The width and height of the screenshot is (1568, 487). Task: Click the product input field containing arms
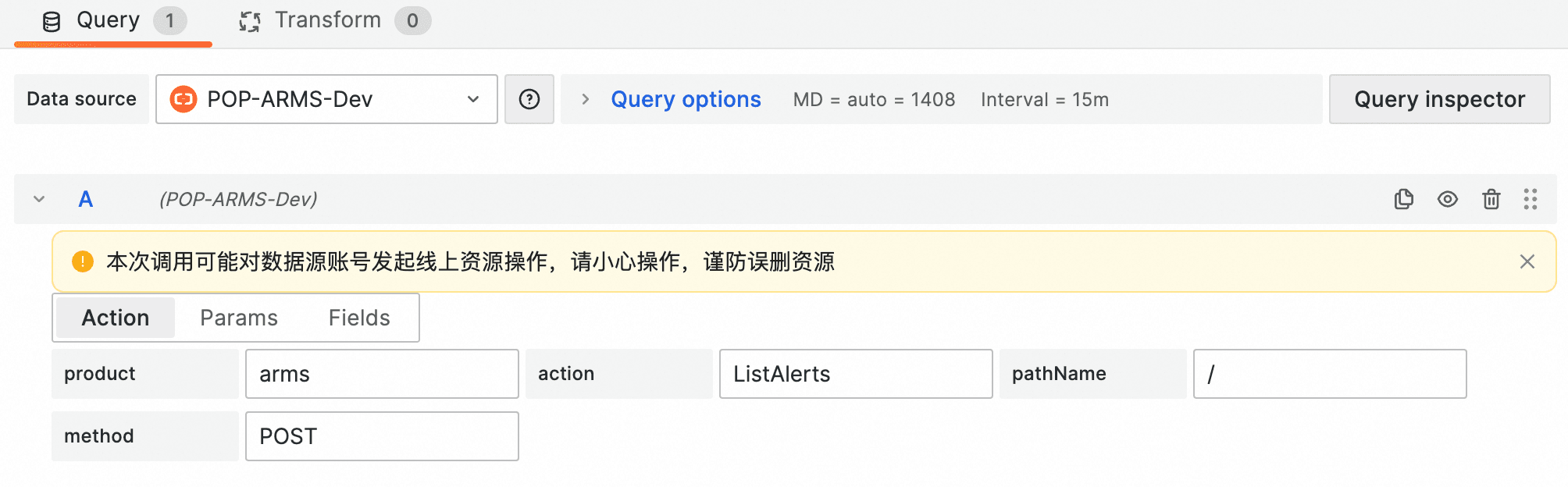[382, 374]
